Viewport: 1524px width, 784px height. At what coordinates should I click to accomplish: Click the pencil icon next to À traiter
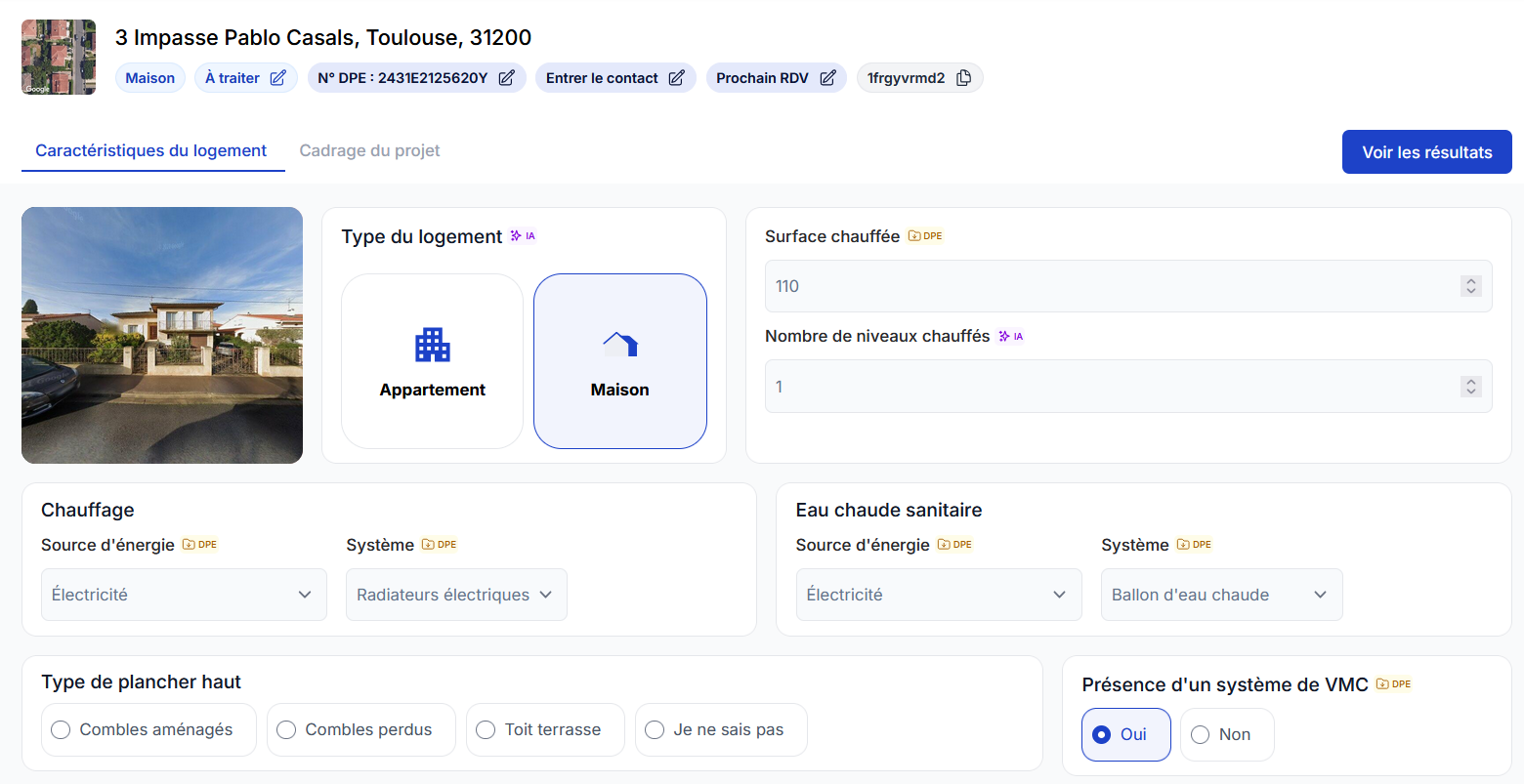pos(278,78)
